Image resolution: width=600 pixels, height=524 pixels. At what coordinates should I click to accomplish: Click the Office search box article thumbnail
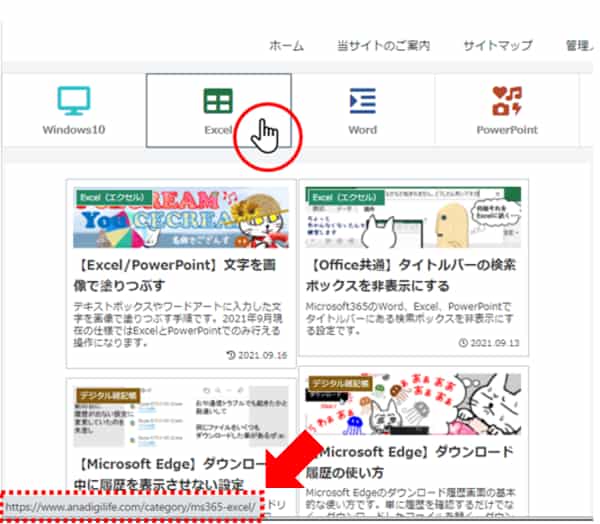point(413,217)
